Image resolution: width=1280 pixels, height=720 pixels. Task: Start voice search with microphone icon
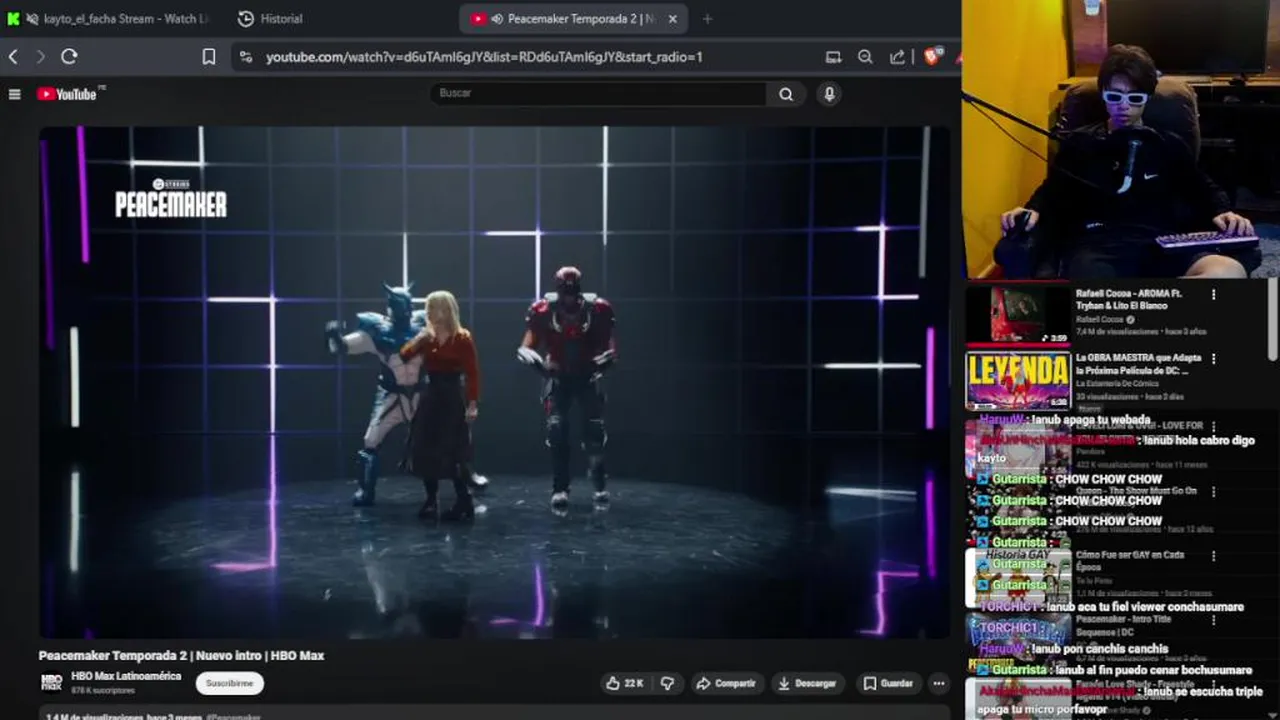(829, 94)
